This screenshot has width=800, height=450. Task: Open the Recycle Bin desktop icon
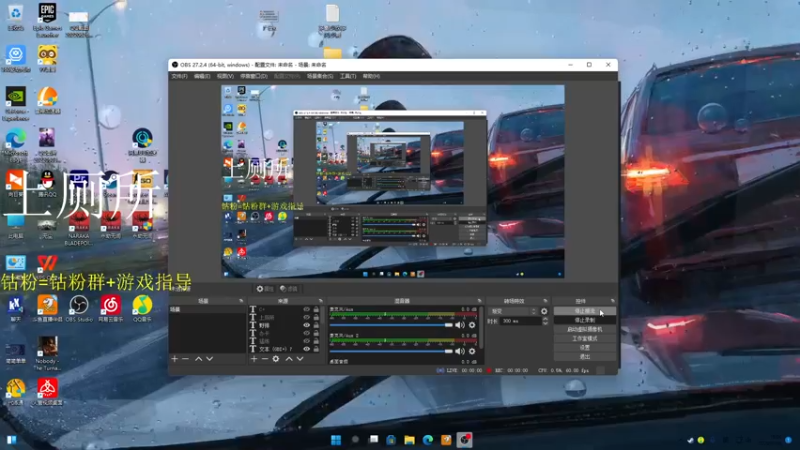[15, 18]
